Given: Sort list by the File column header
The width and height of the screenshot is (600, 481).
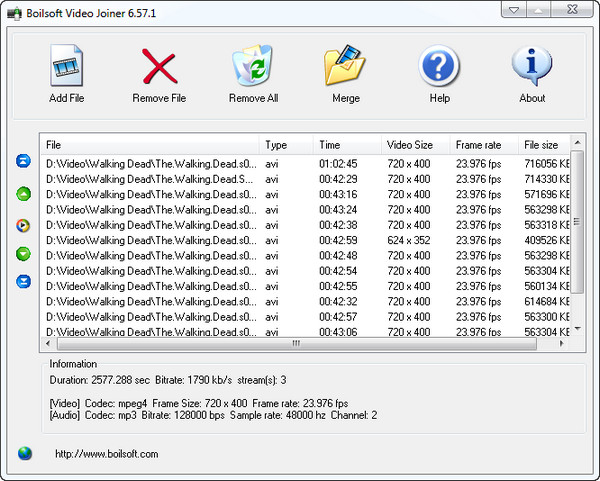Looking at the screenshot, I should point(150,145).
